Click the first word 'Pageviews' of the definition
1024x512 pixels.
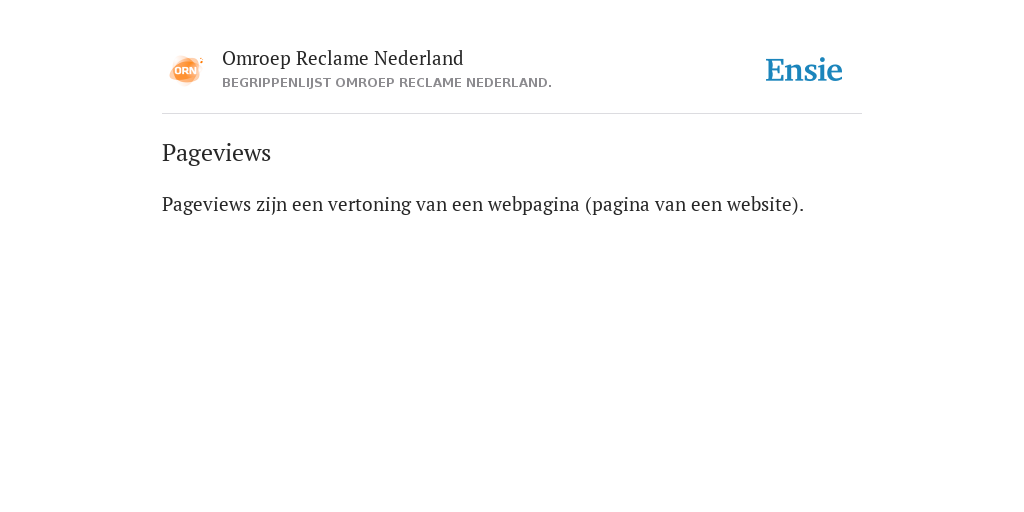pyautogui.click(x=206, y=204)
